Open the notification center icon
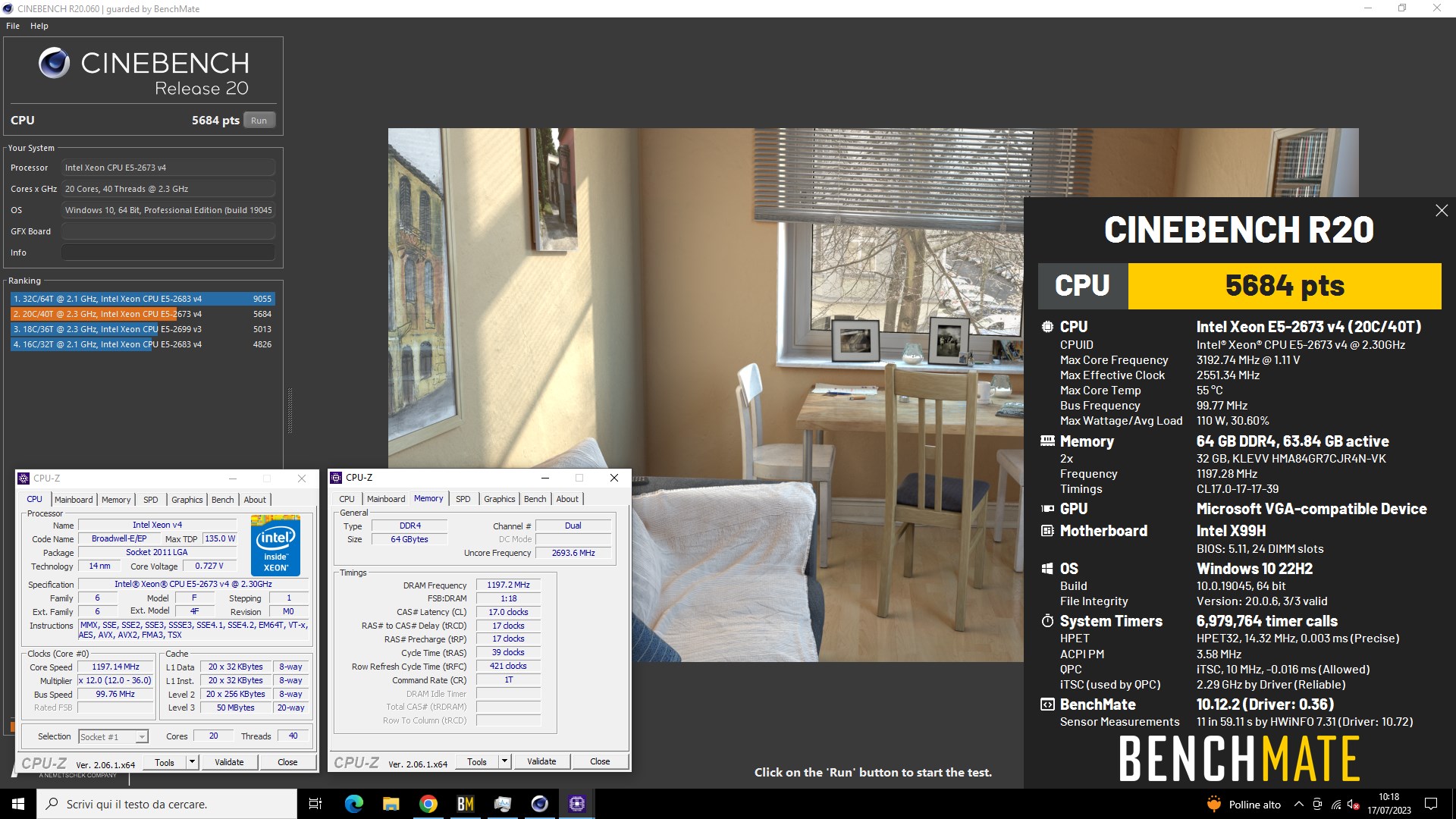This screenshot has height=819, width=1456. tap(1431, 804)
